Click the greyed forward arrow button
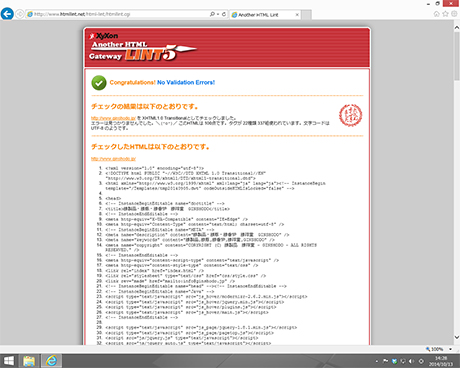Image resolution: width=460 pixels, height=368 pixels. (x=20, y=14)
